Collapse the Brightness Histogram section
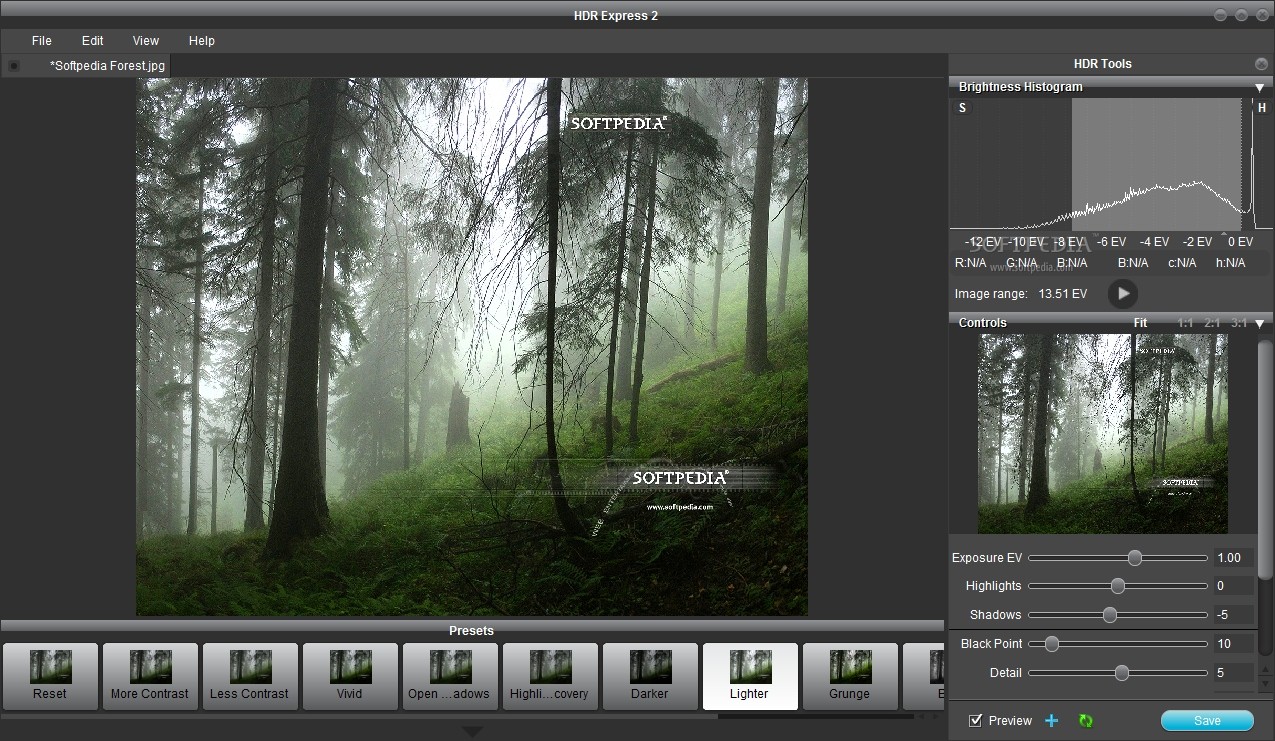Image resolution: width=1275 pixels, height=741 pixels. pyautogui.click(x=1260, y=88)
